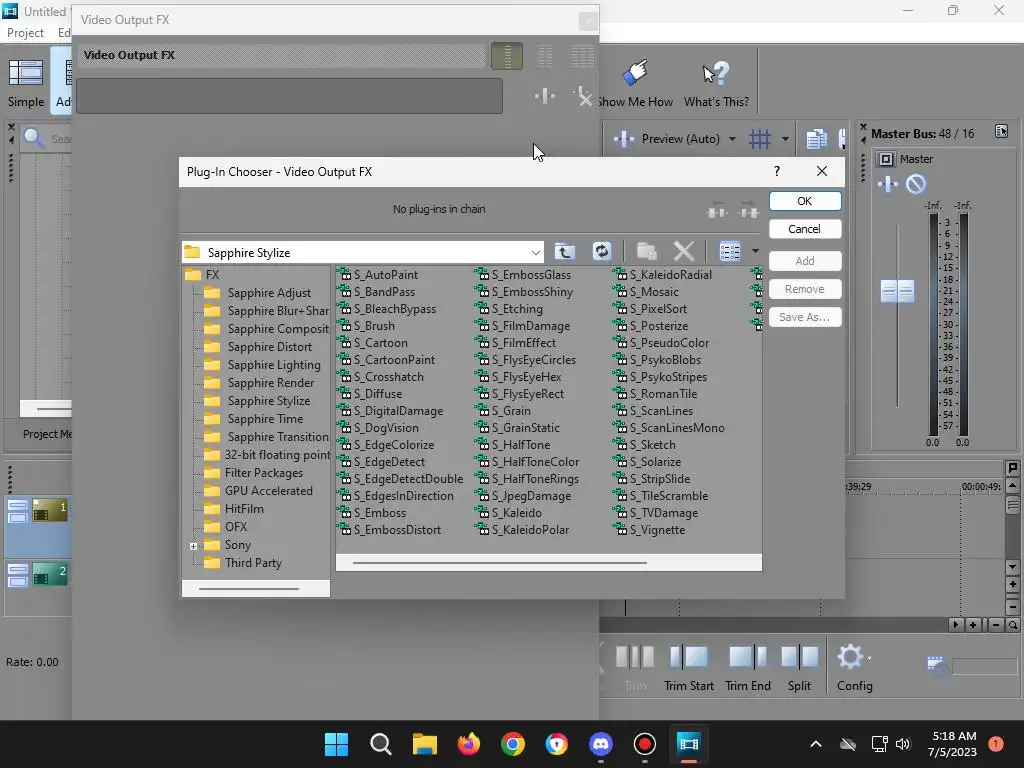Toggle the preview grid overlay icon
Viewport: 1024px width, 768px height.
[760, 138]
